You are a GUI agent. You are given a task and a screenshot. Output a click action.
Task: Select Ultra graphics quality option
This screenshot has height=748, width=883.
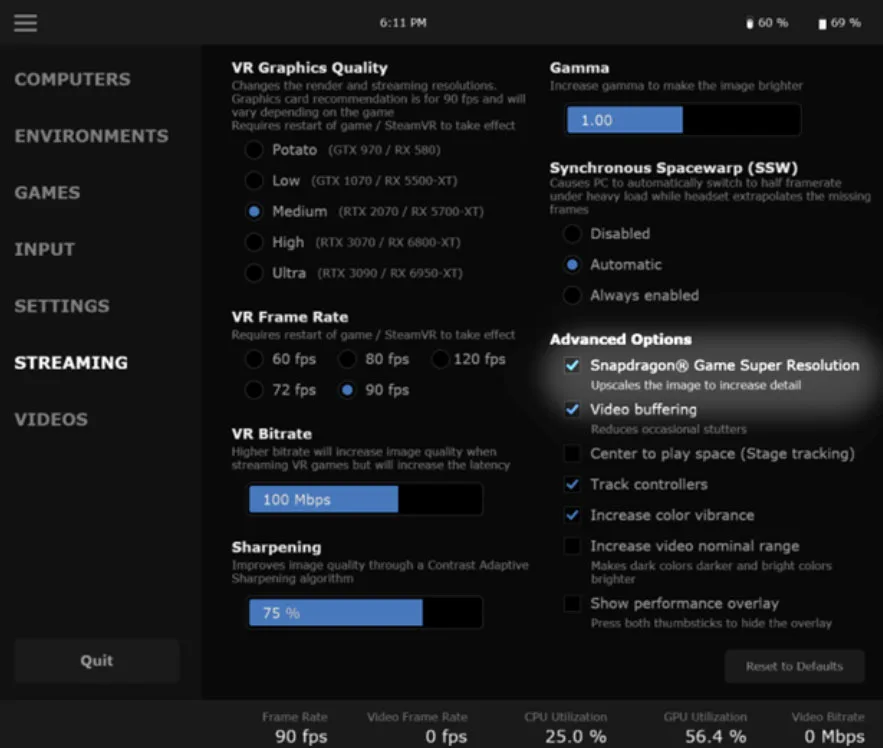(254, 273)
